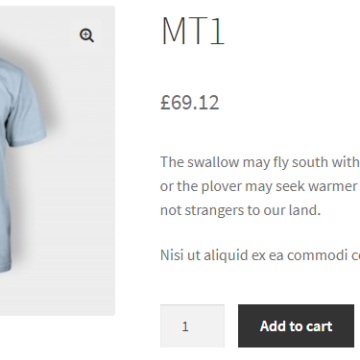Focus the quantity input showing 1
This screenshot has width=360, height=360.
[x=192, y=326]
